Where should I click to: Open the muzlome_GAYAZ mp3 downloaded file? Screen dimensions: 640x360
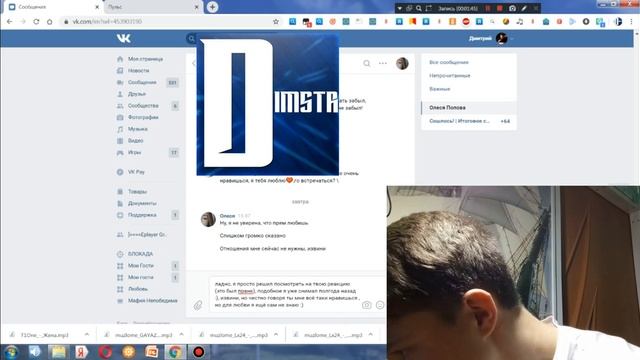143,335
